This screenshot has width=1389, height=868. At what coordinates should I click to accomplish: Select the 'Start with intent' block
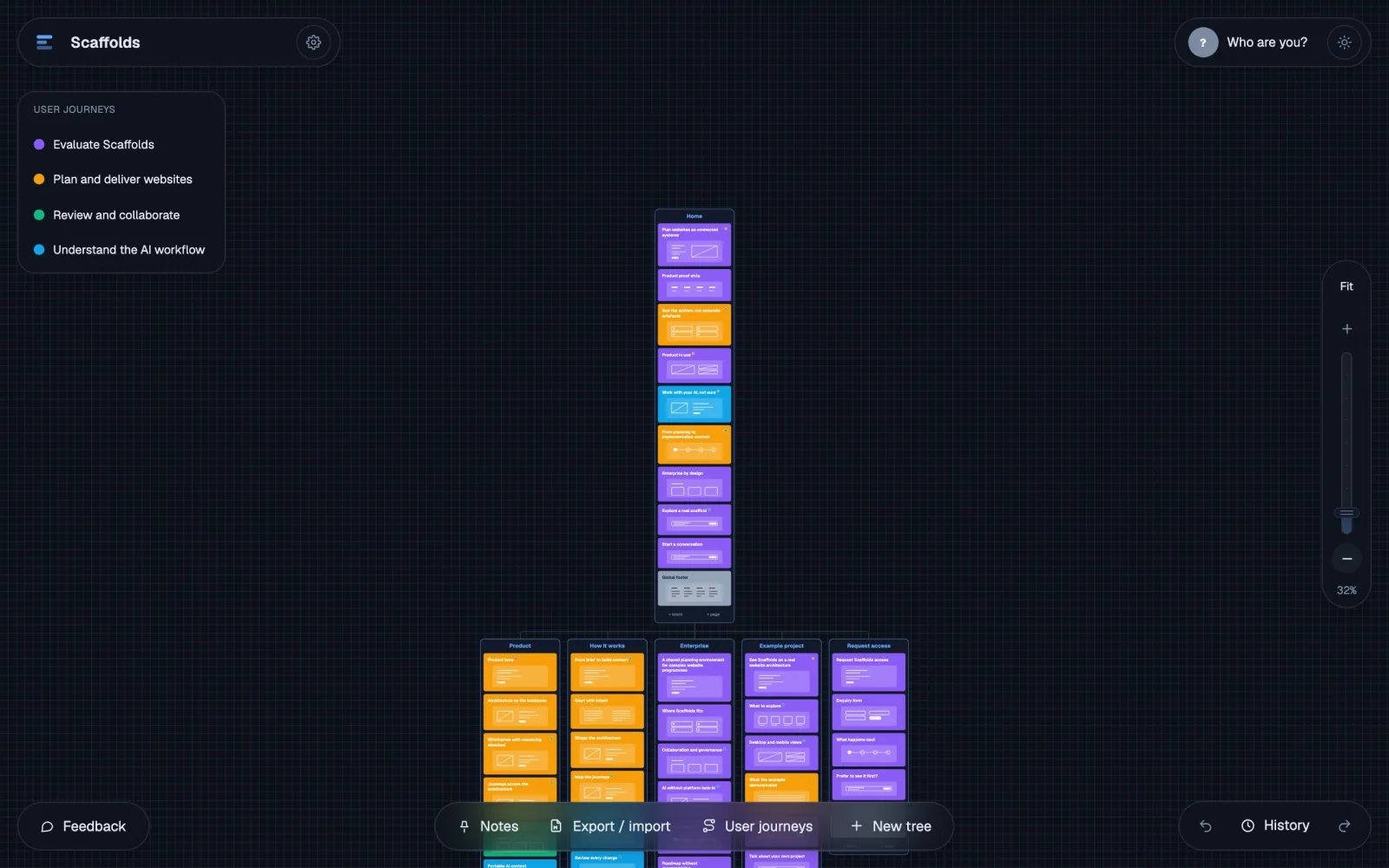[607, 712]
